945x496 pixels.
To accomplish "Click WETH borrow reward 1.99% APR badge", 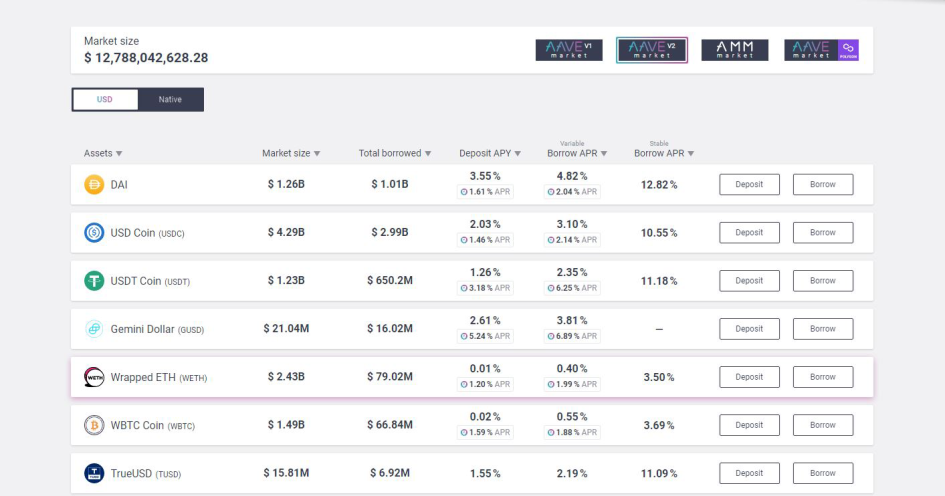I will [x=572, y=385].
